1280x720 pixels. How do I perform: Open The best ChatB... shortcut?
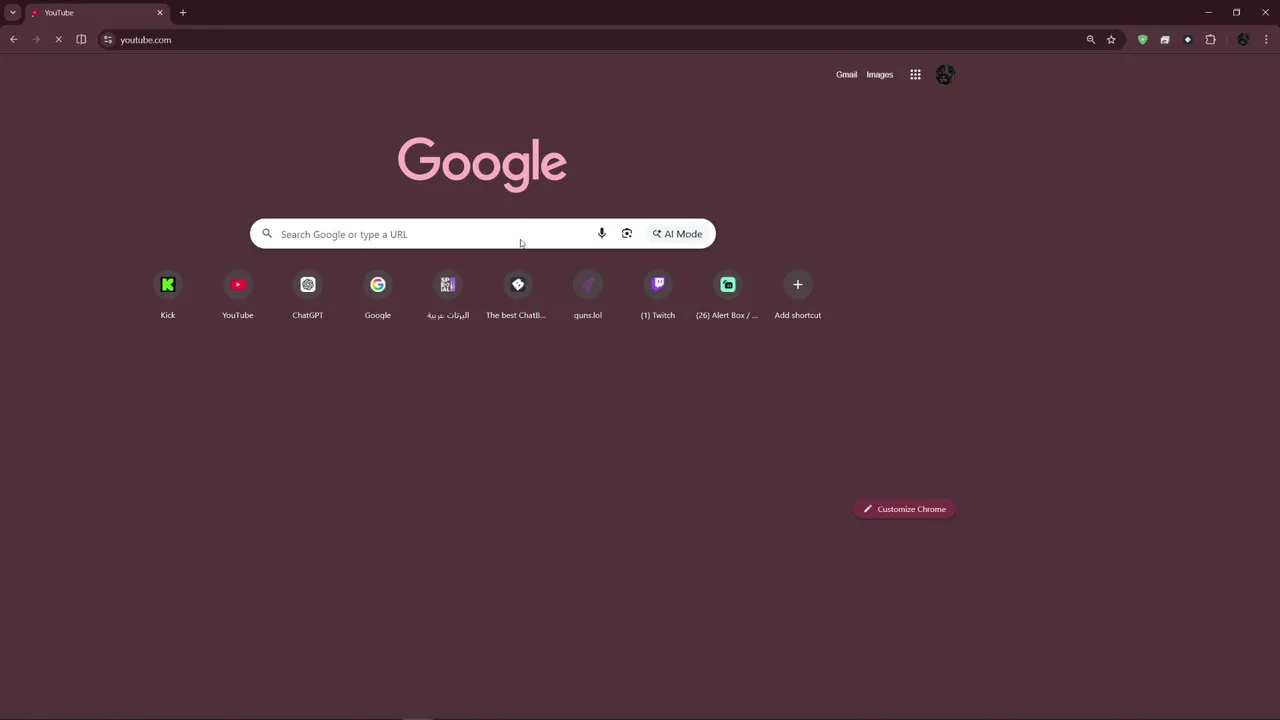(518, 295)
